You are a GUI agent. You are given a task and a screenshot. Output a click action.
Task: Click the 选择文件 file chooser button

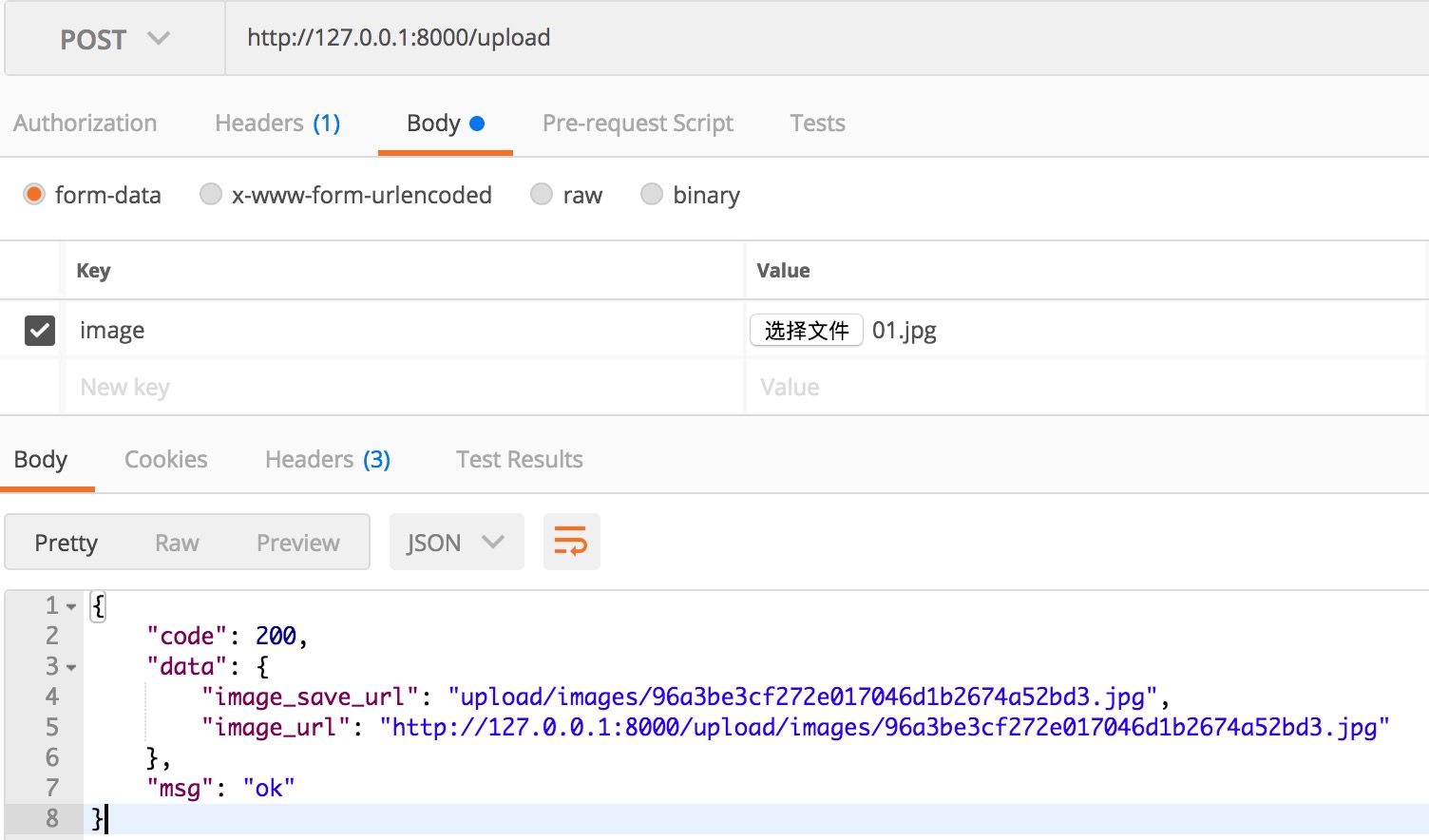point(806,331)
